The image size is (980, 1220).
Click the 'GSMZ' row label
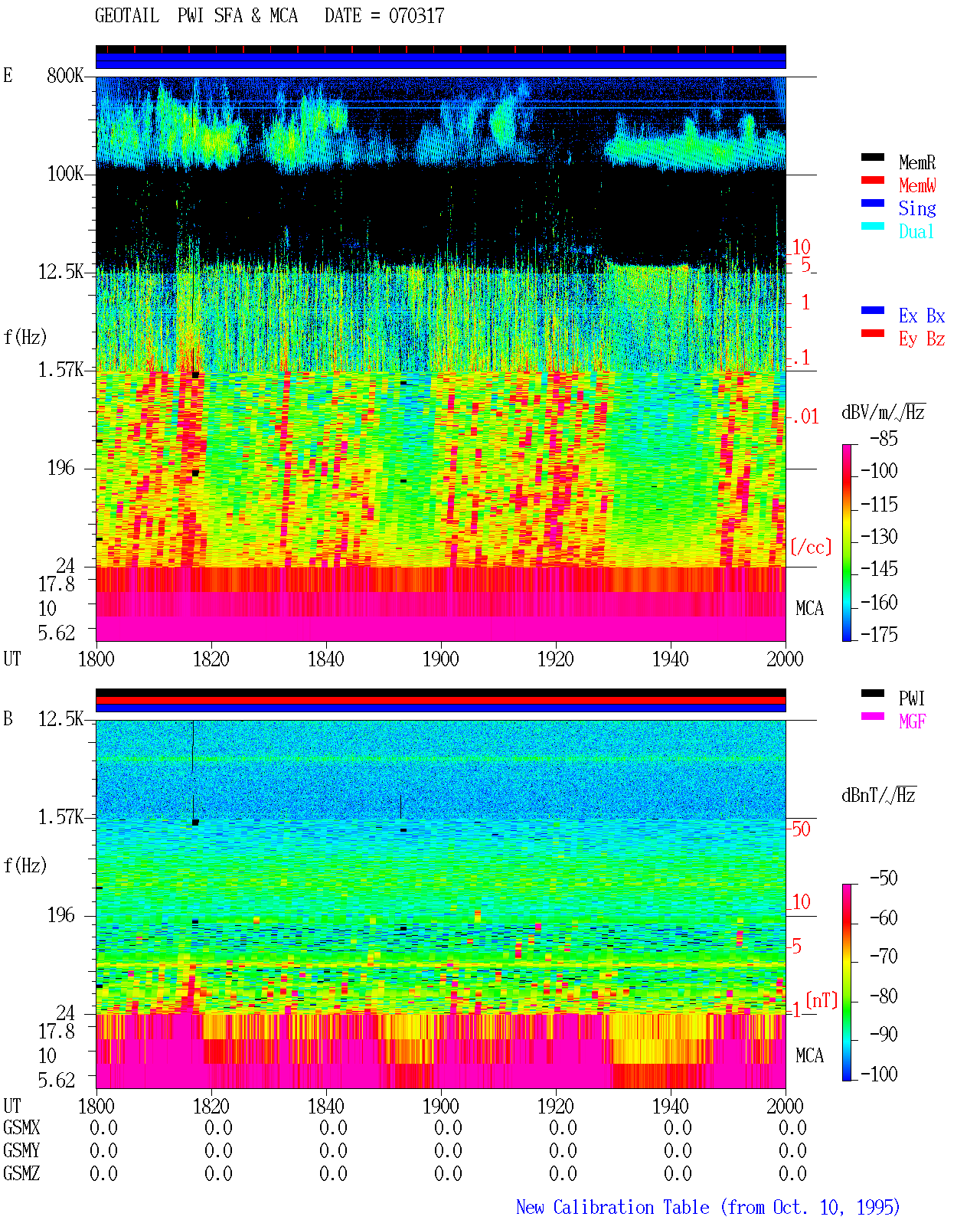coord(21,1174)
